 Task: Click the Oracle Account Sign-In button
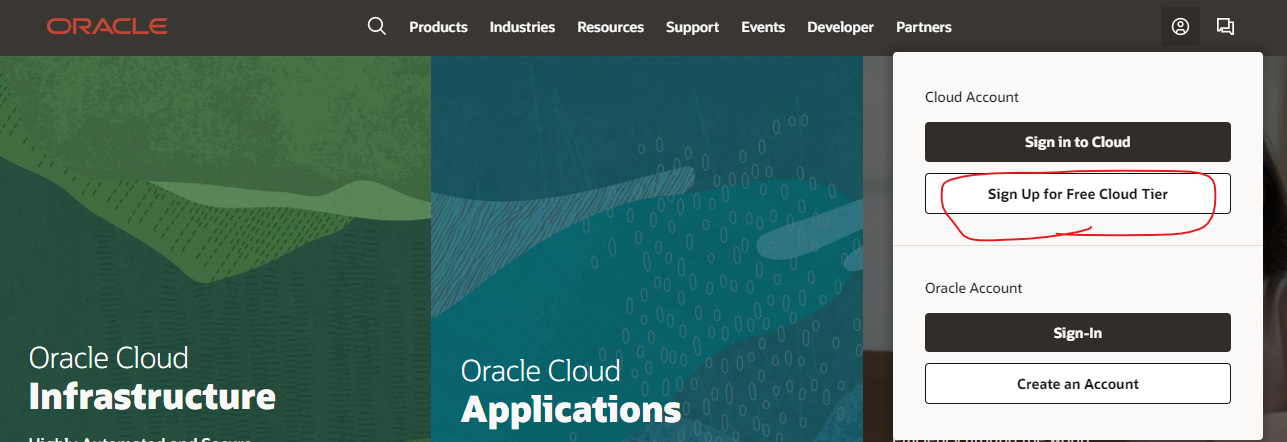1077,332
